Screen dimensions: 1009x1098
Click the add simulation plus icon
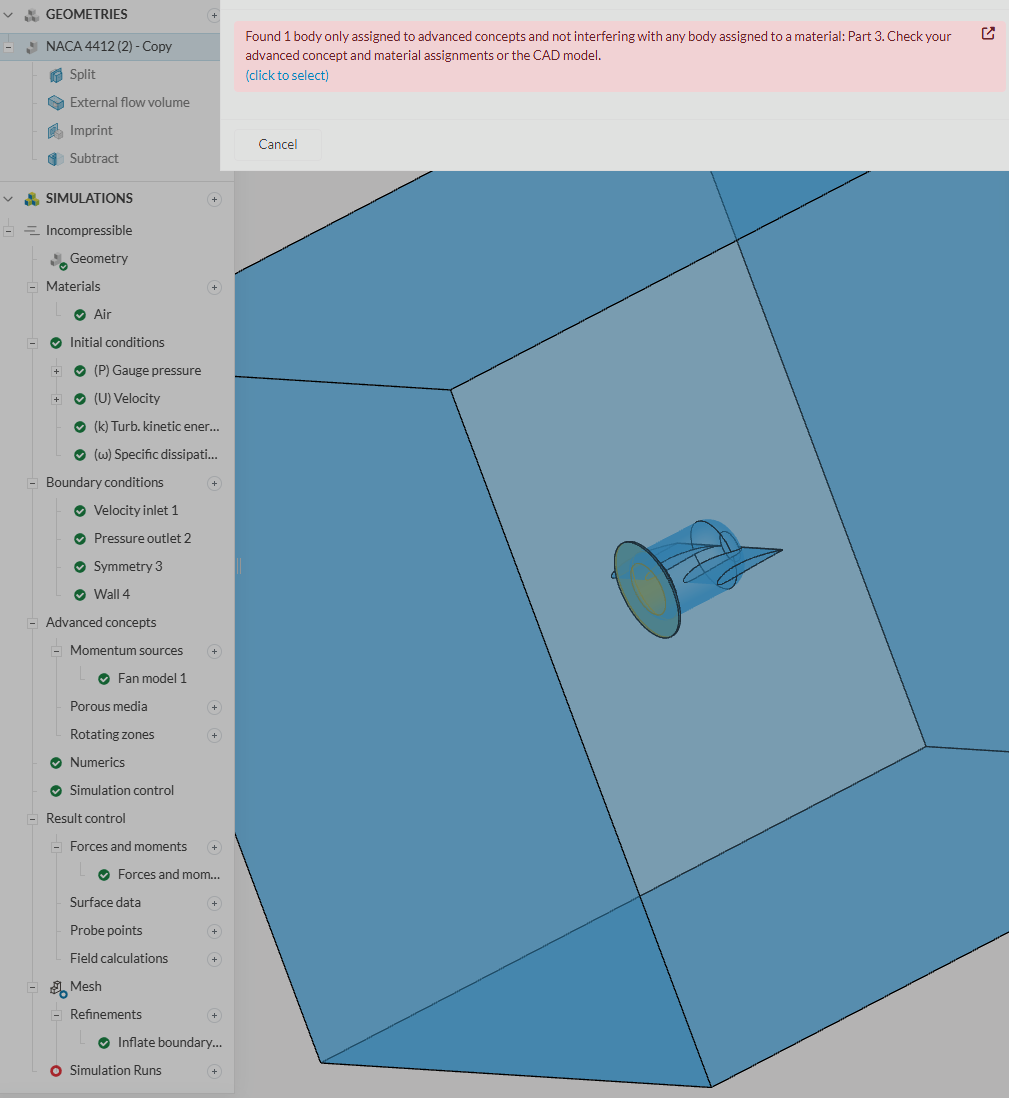pyautogui.click(x=214, y=200)
